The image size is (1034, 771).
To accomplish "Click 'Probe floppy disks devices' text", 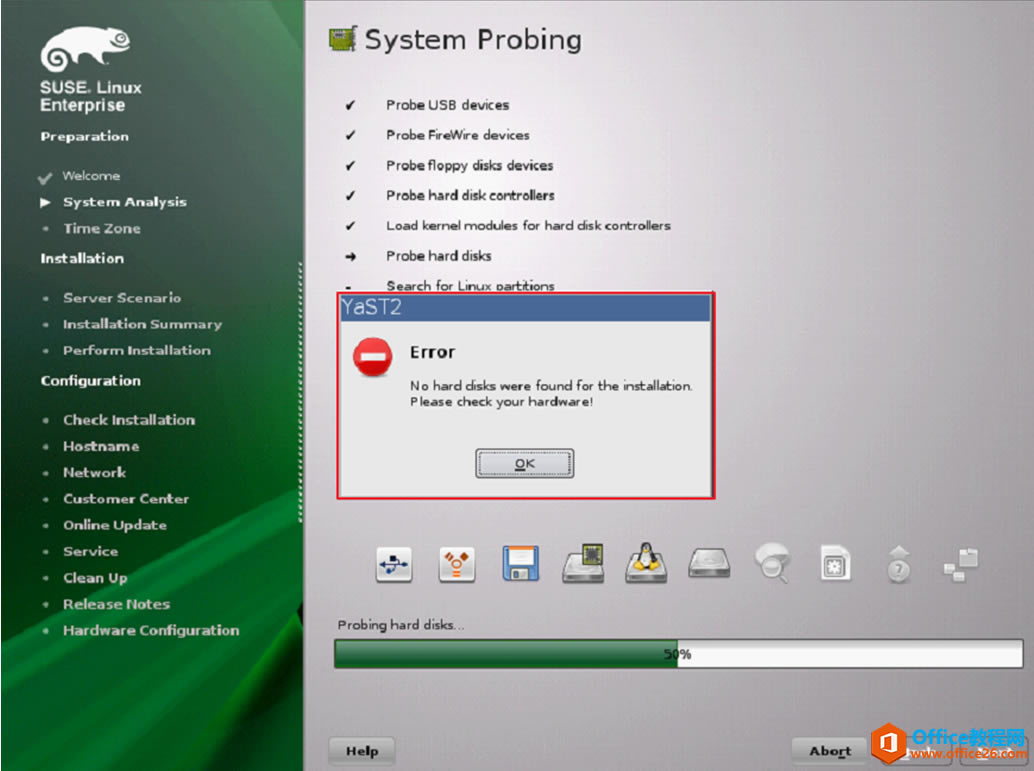I will click(x=470, y=166).
